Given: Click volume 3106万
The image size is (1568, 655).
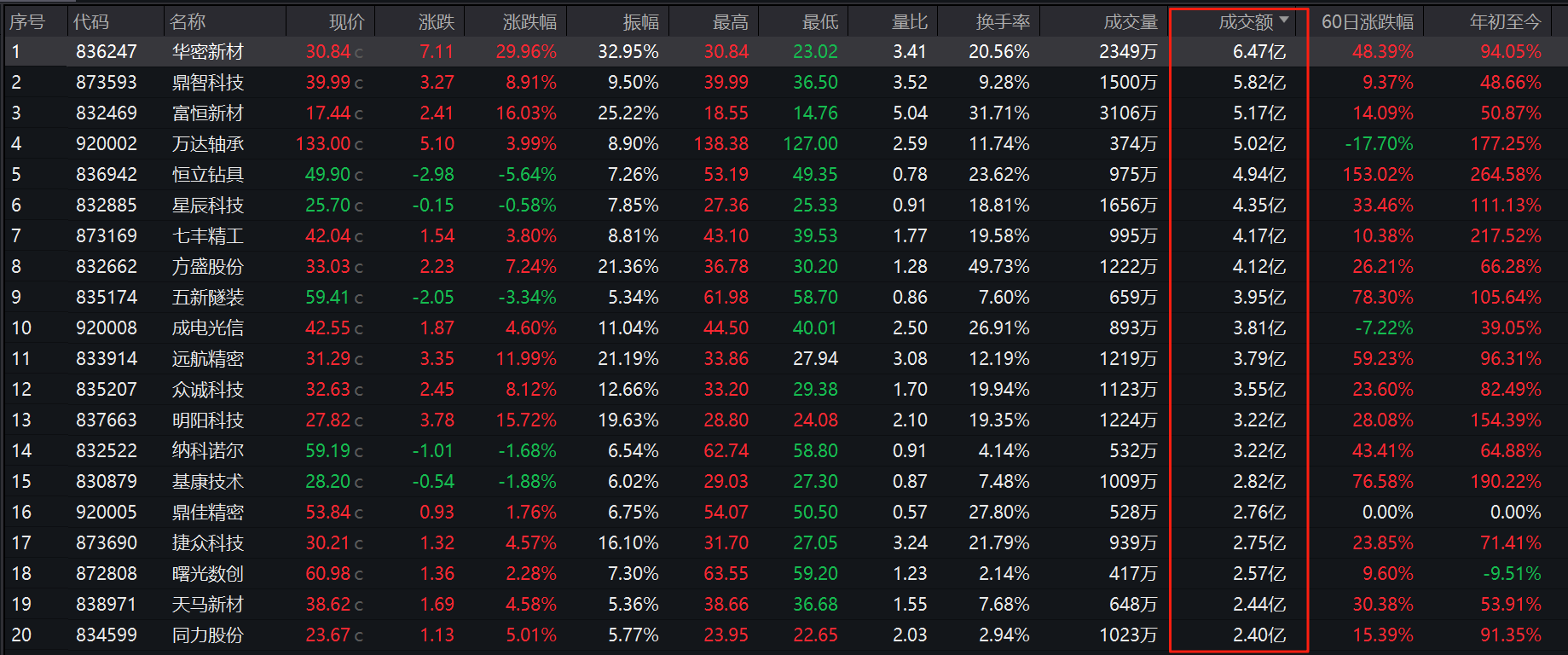Looking at the screenshot, I should coord(1129,113).
